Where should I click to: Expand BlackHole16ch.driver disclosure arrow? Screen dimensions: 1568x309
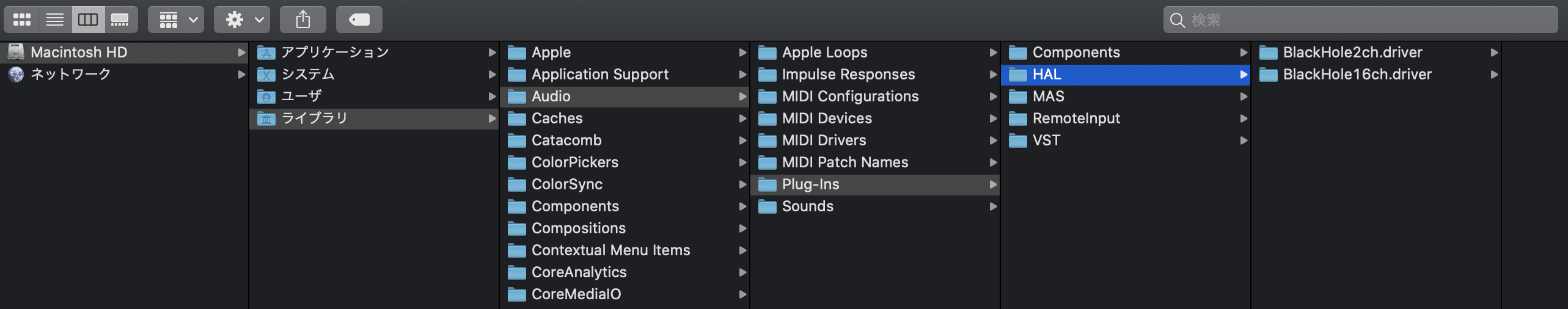(1494, 75)
